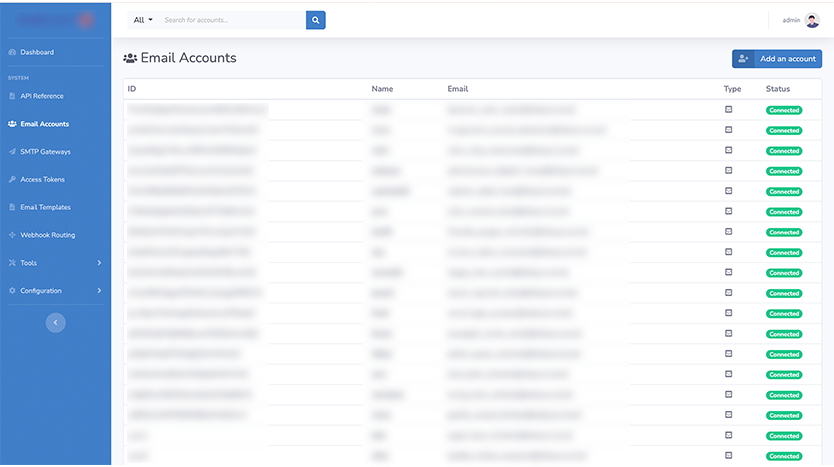Open the Dashboard sidebar icon
The image size is (834, 467).
(12, 52)
